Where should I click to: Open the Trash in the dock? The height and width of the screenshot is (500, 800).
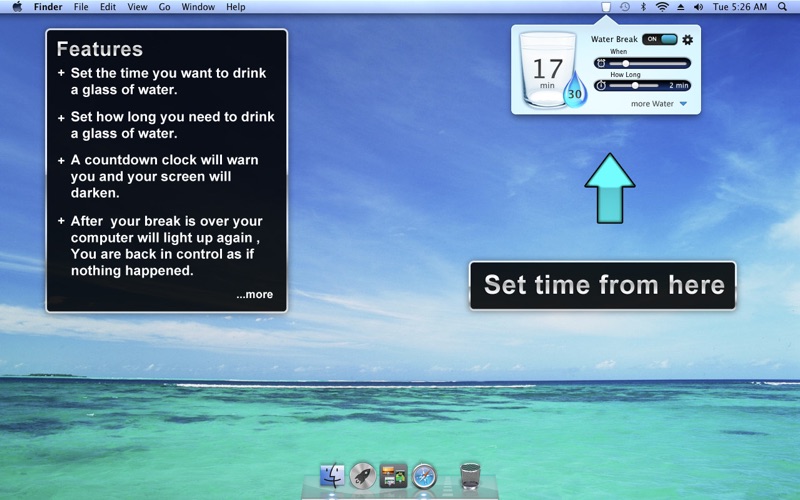click(470, 476)
